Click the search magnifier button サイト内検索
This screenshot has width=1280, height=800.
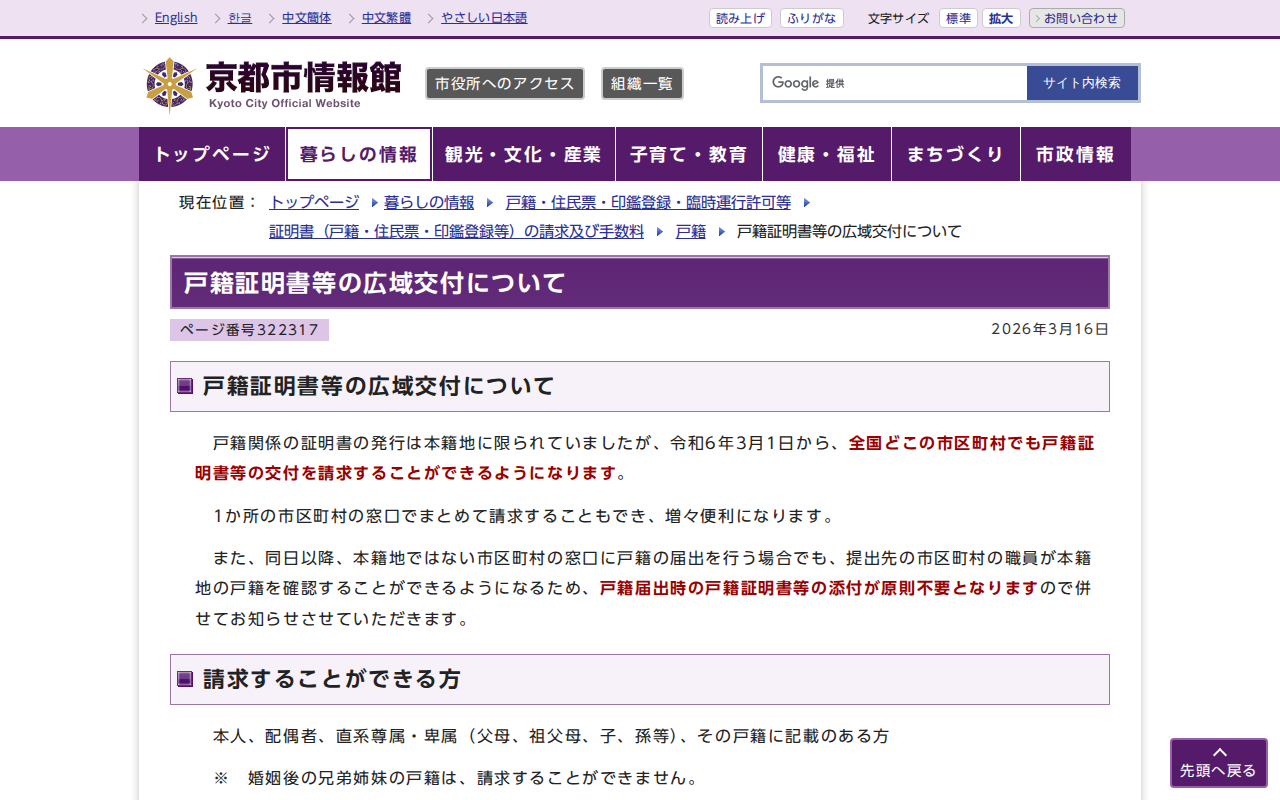[1082, 83]
